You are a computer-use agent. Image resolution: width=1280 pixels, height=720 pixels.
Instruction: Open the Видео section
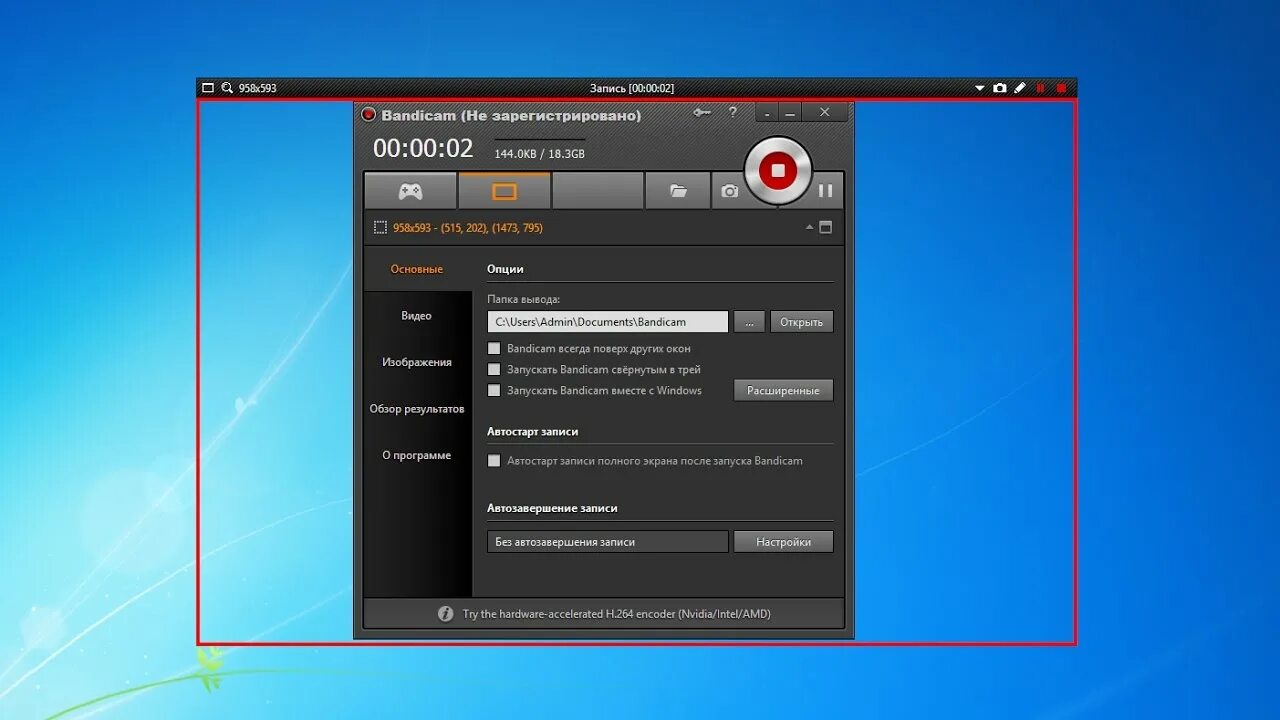[417, 316]
